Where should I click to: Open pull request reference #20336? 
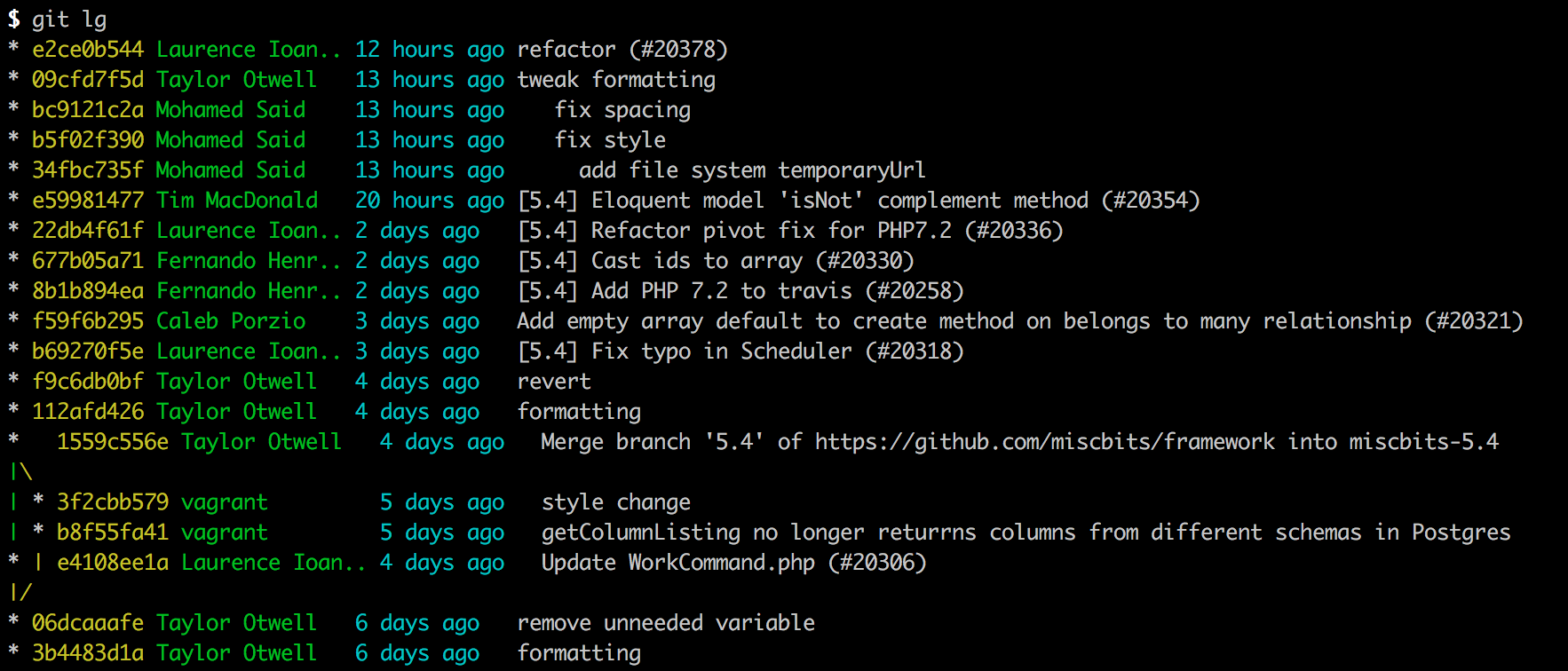click(1014, 231)
